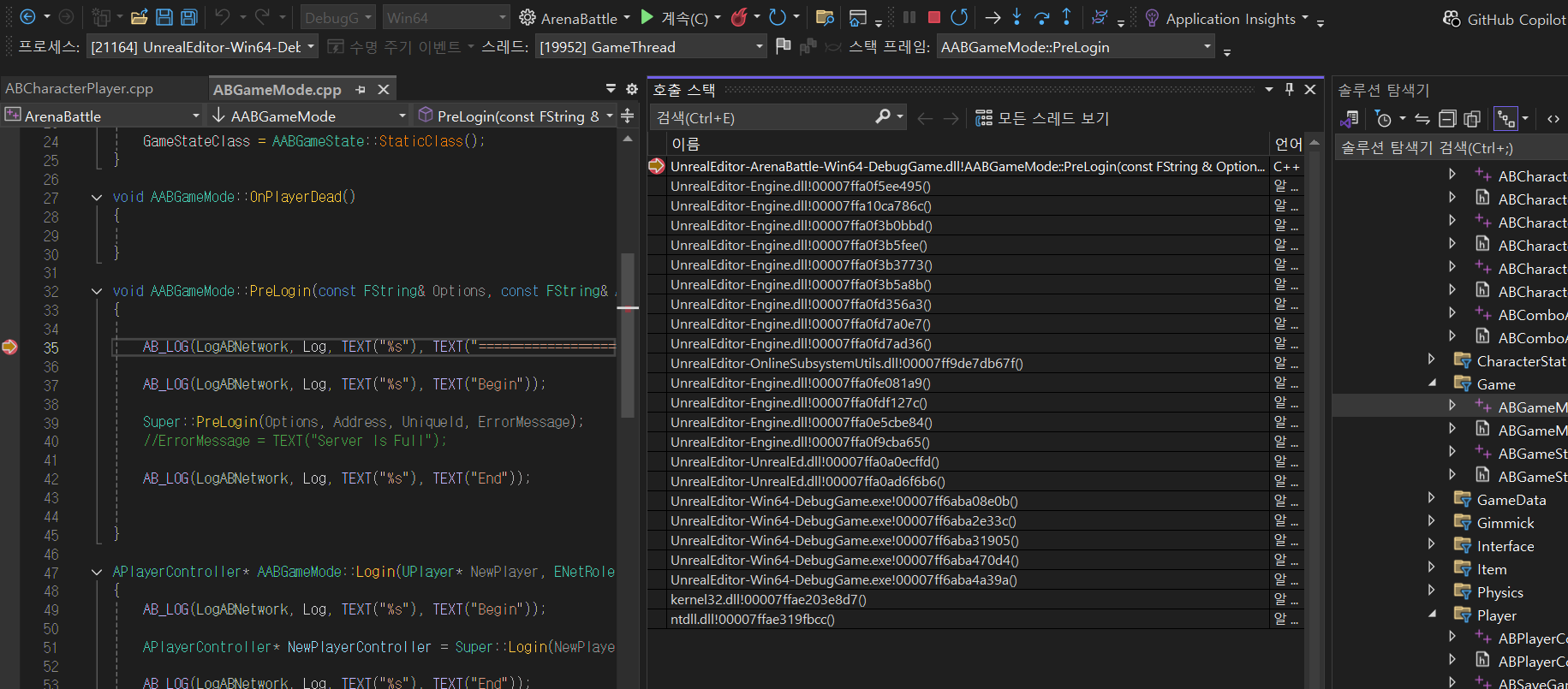Click the navigate backward arrow icon
1568x689 pixels.
click(x=27, y=16)
